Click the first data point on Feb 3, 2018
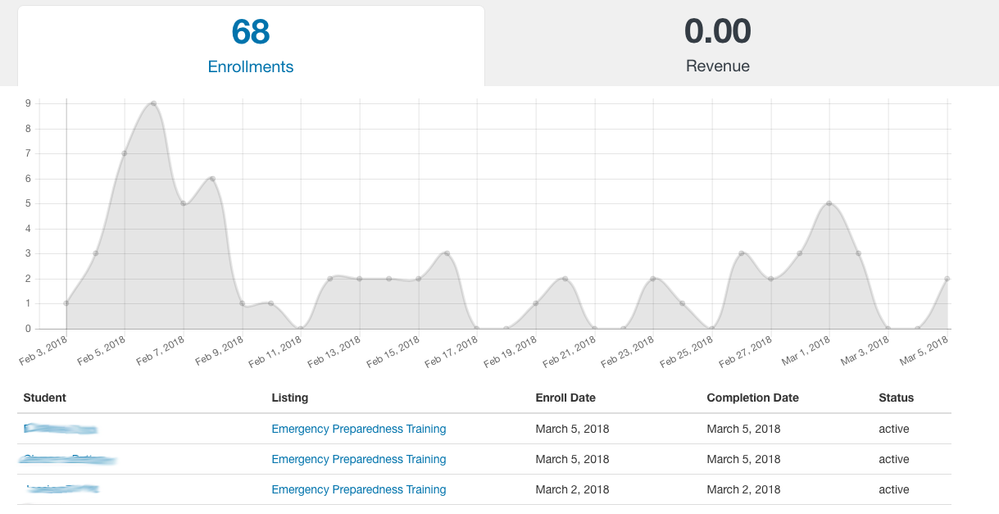999x514 pixels. point(66,303)
